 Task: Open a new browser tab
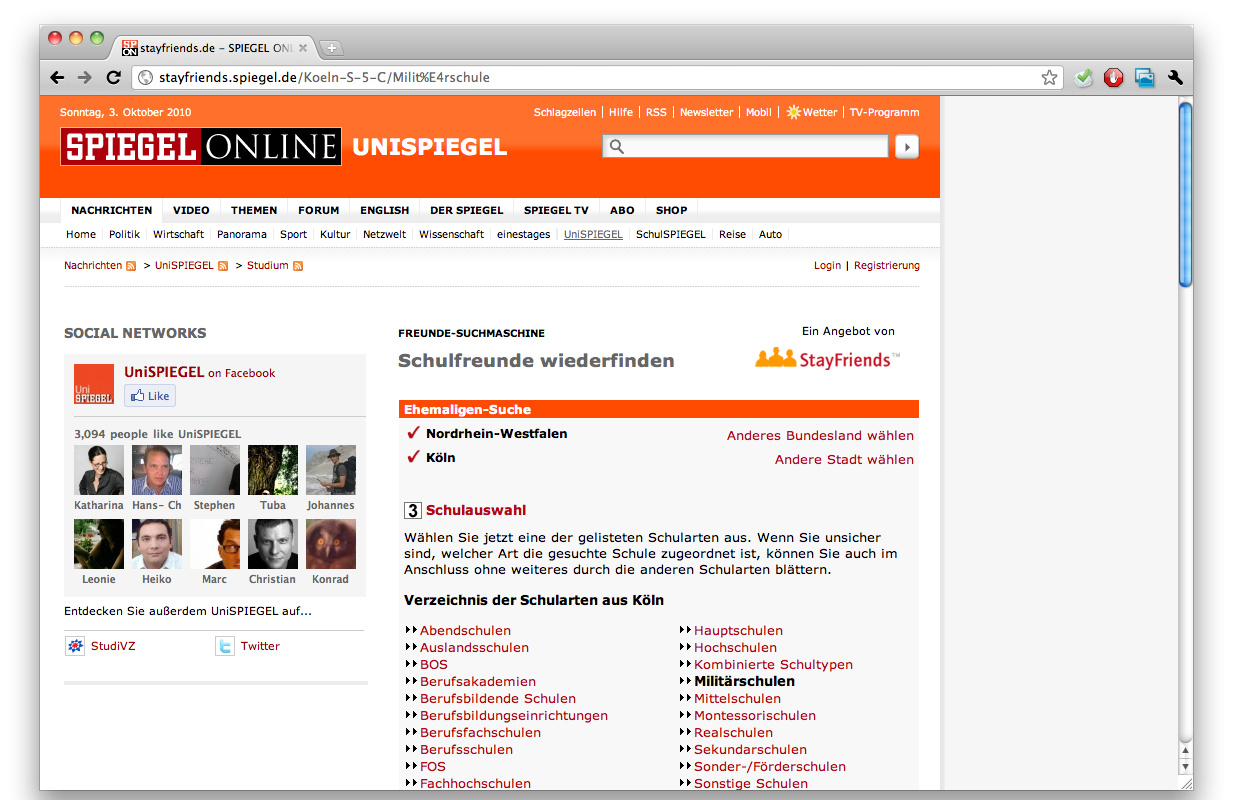click(331, 48)
